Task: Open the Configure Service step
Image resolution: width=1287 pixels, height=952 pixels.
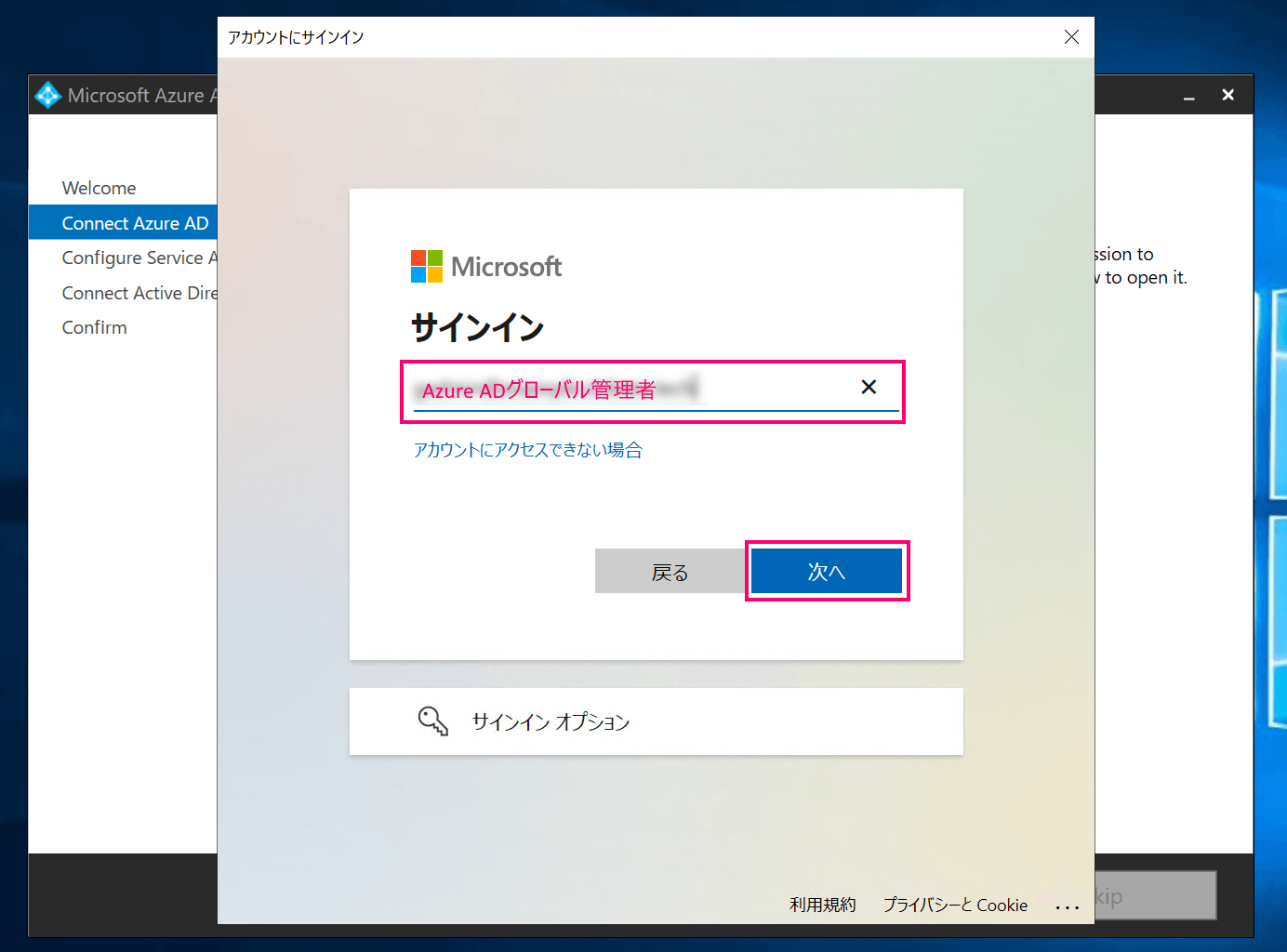Action: (x=139, y=258)
